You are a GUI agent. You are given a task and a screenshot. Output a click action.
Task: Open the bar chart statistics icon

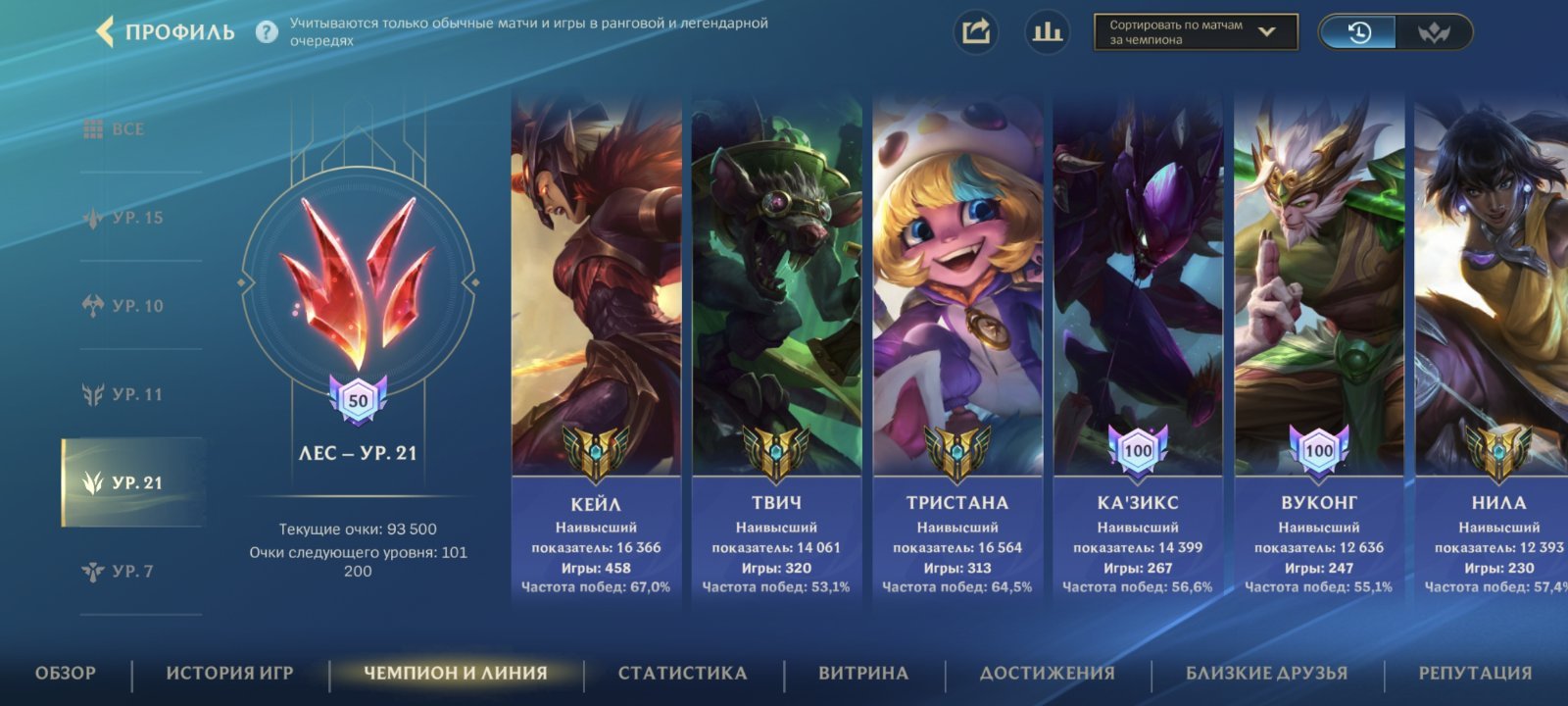click(x=1047, y=32)
